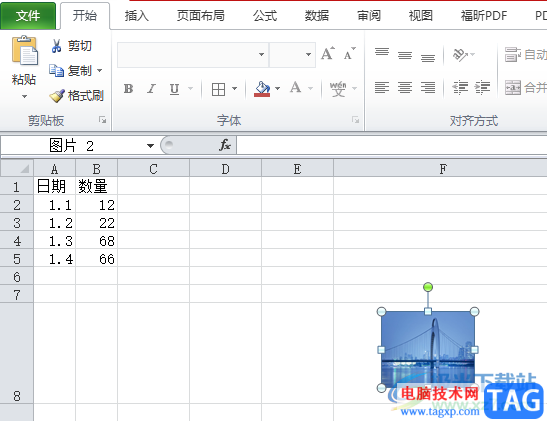
Task: Open the font name dropdown
Action: (x=261, y=54)
